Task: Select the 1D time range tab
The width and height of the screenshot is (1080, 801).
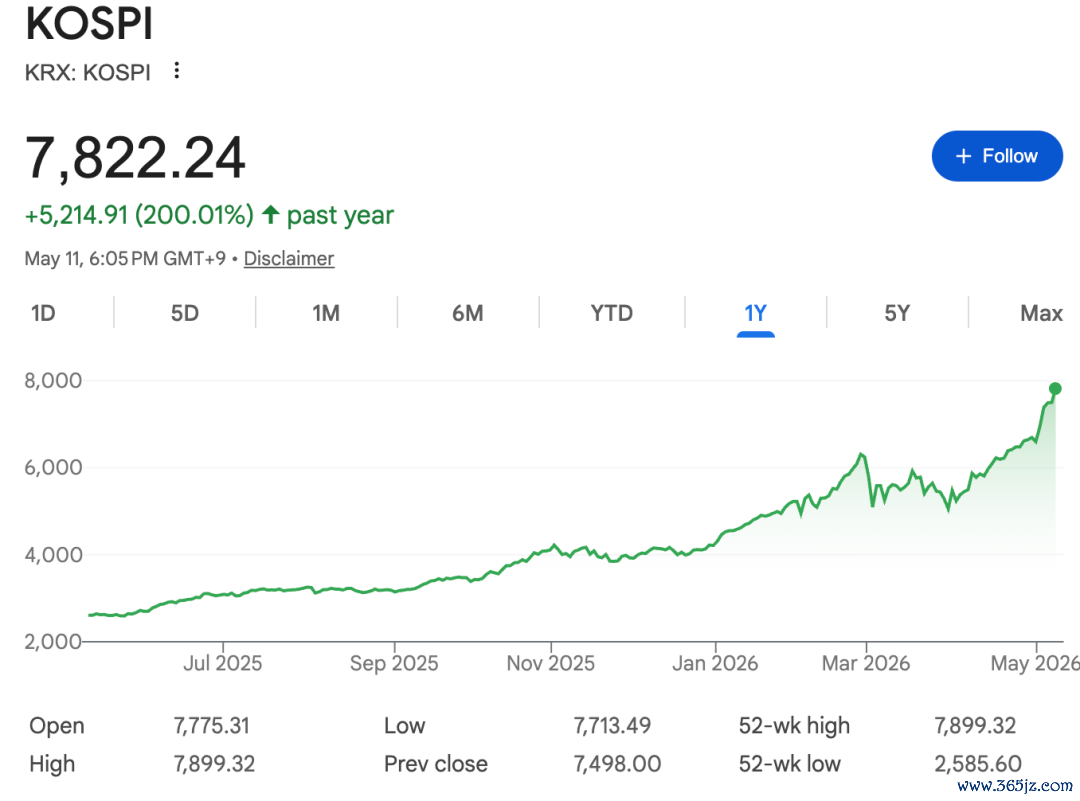Action: click(43, 313)
